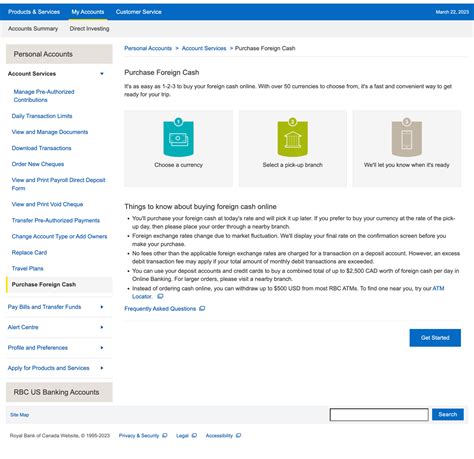Screen dimensions: 474x459
Task: Expand the Alert Centre arrow
Action: tap(102, 327)
